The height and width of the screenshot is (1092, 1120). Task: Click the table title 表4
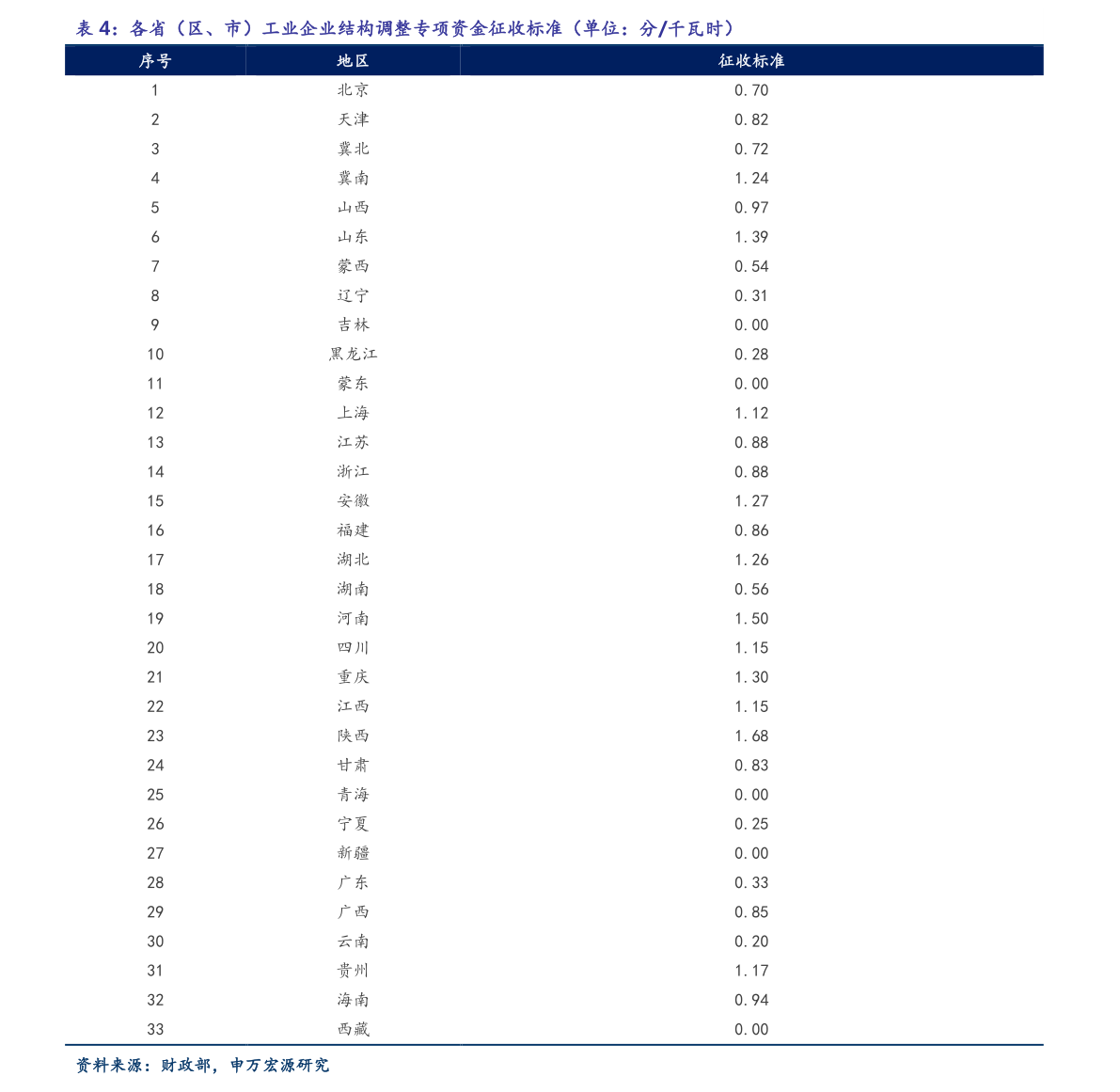[x=405, y=28]
